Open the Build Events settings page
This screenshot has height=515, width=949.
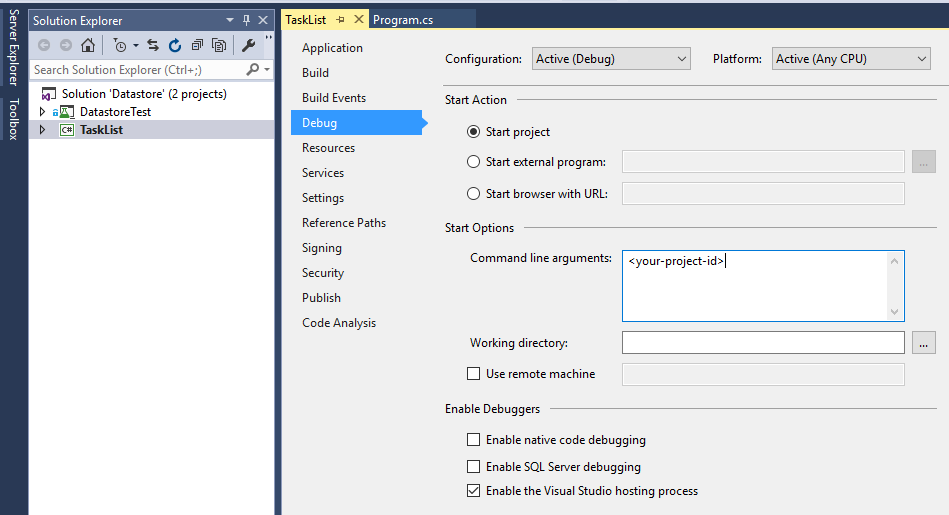click(x=334, y=98)
